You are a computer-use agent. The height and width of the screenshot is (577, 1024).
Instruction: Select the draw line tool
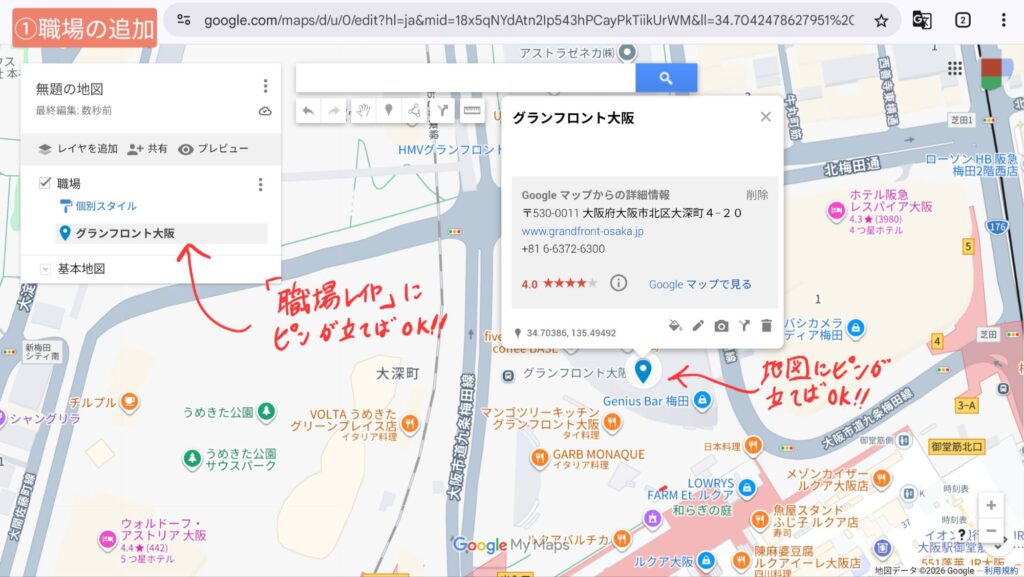tap(415, 111)
